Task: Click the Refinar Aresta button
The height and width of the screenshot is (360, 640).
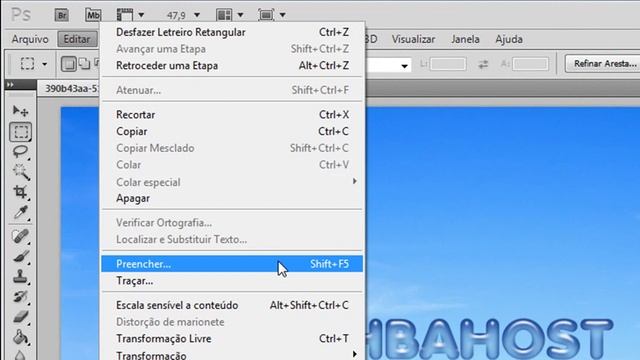Action: [x=603, y=64]
